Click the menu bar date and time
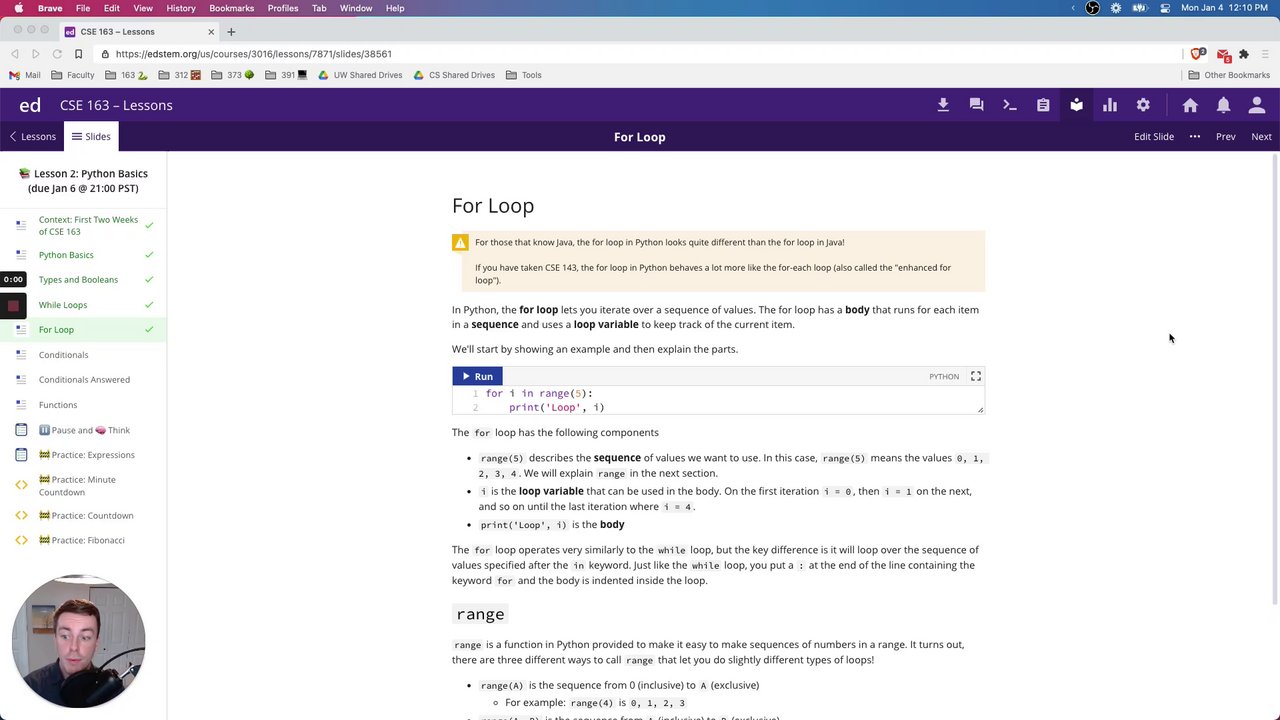Screen dimensions: 1280x720 coord(1225,8)
